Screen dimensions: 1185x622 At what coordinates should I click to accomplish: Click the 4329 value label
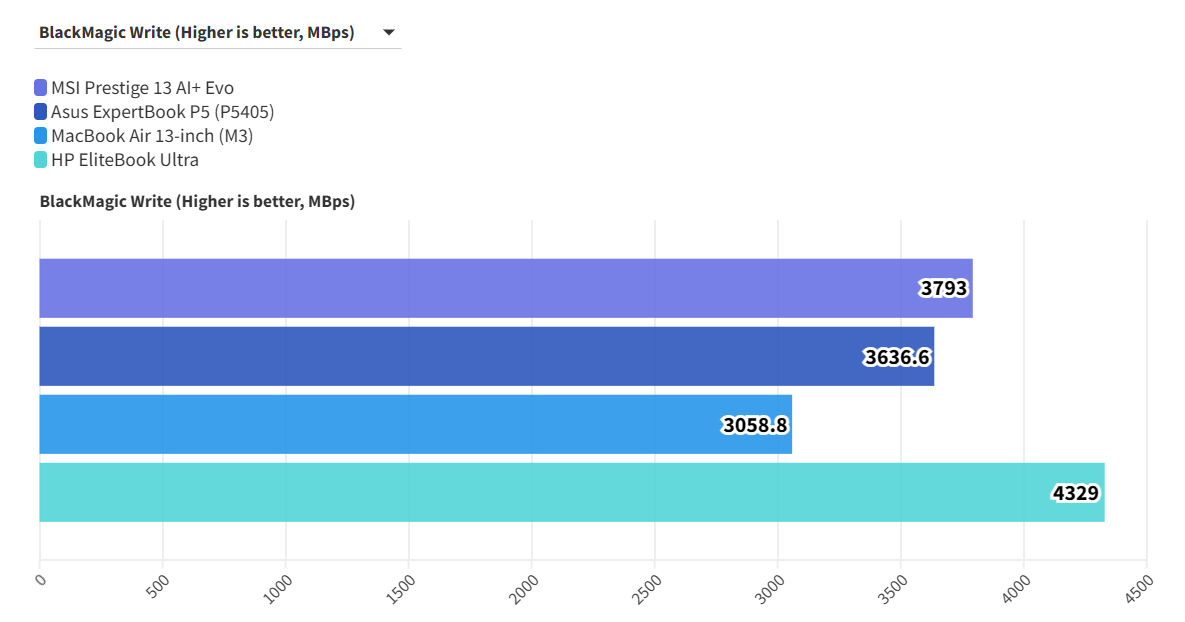[1075, 492]
